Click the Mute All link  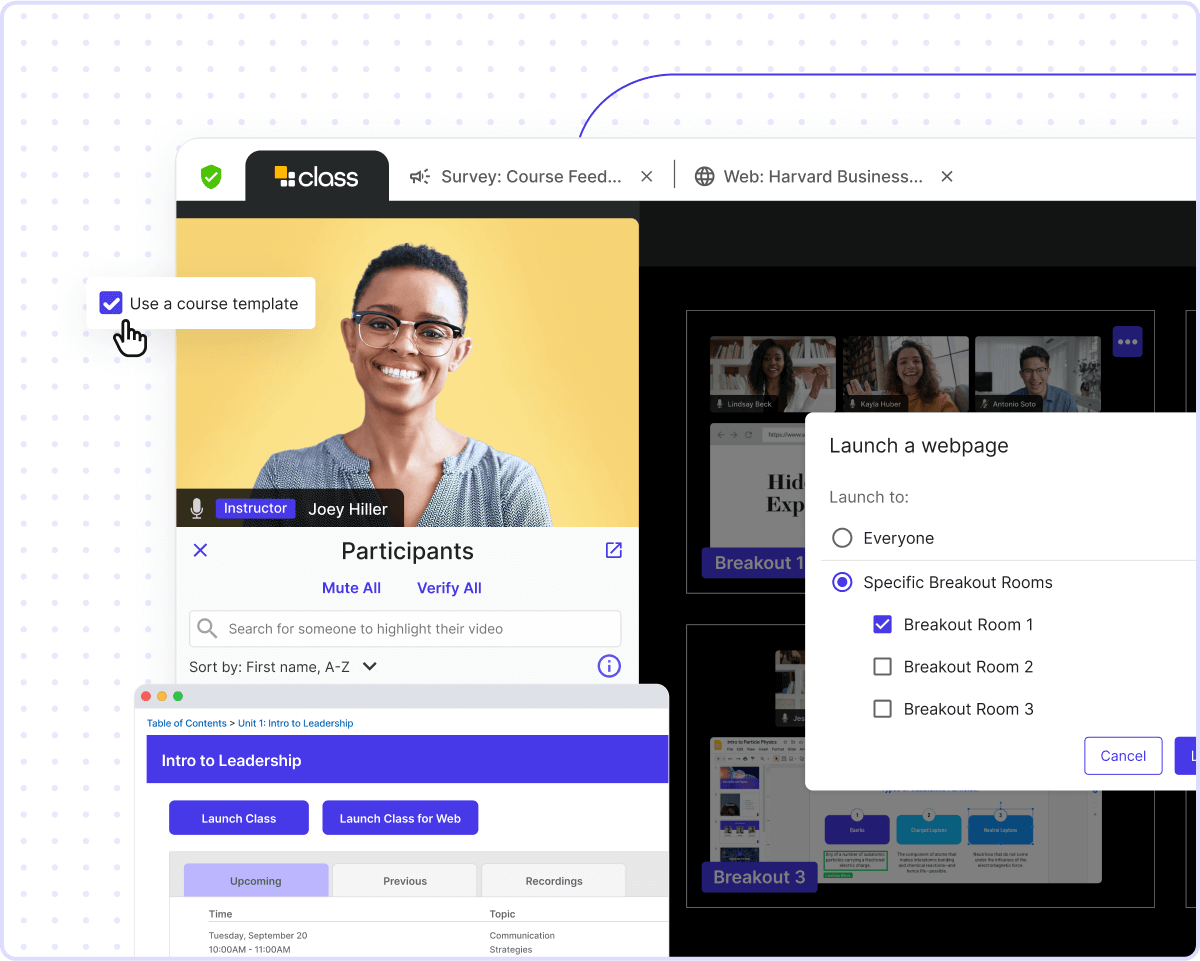[351, 588]
